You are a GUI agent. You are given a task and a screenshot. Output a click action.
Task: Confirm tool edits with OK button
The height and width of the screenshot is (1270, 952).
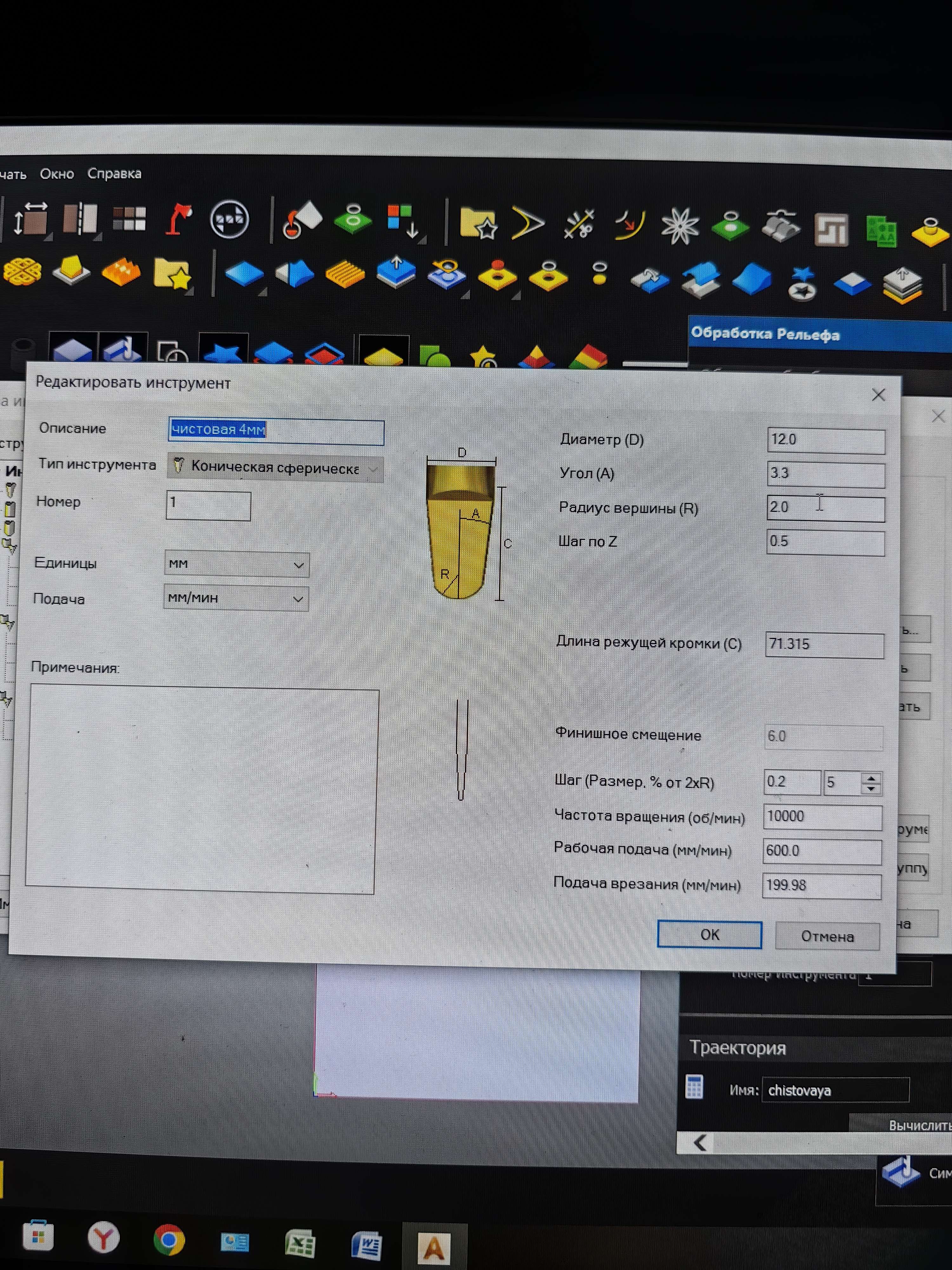(709, 934)
